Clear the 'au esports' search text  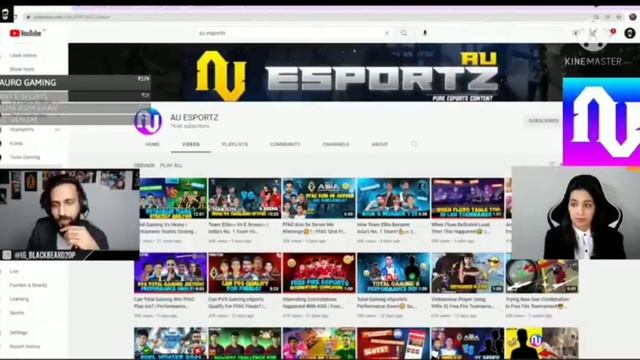(387, 33)
